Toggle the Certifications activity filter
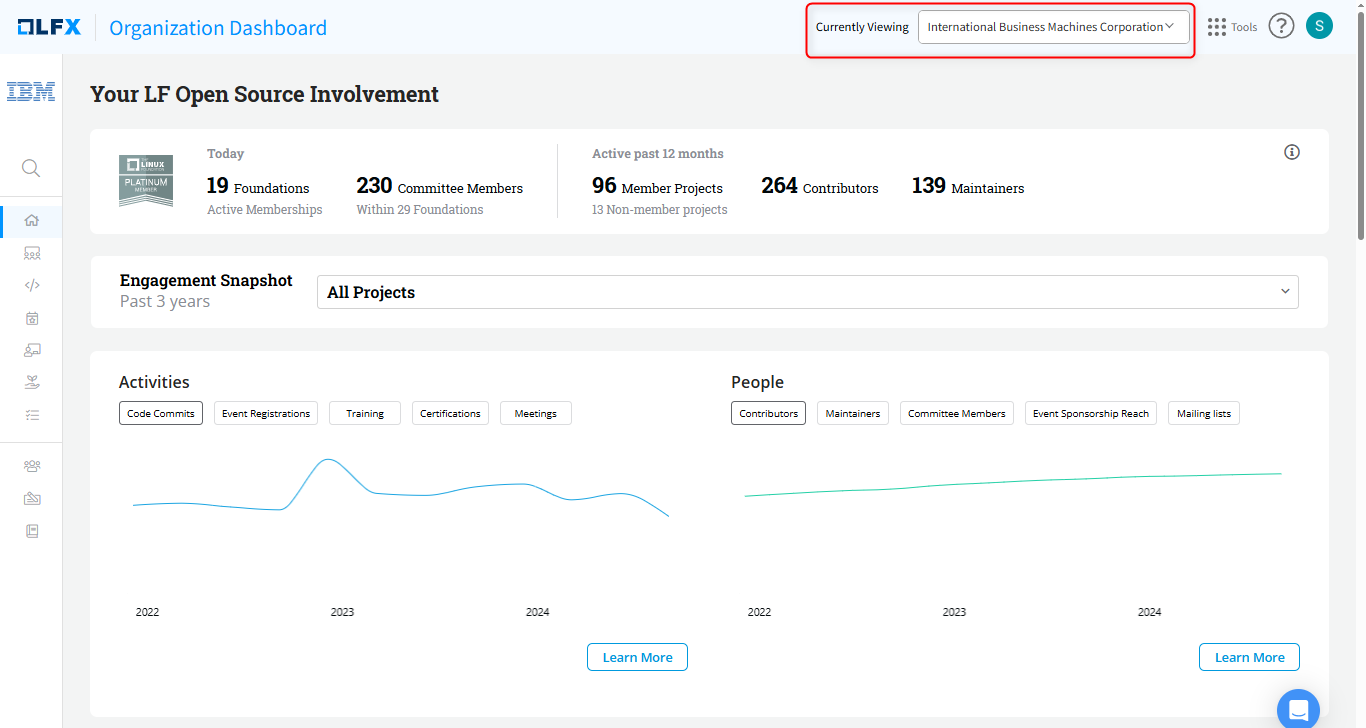This screenshot has width=1366, height=728. click(450, 413)
